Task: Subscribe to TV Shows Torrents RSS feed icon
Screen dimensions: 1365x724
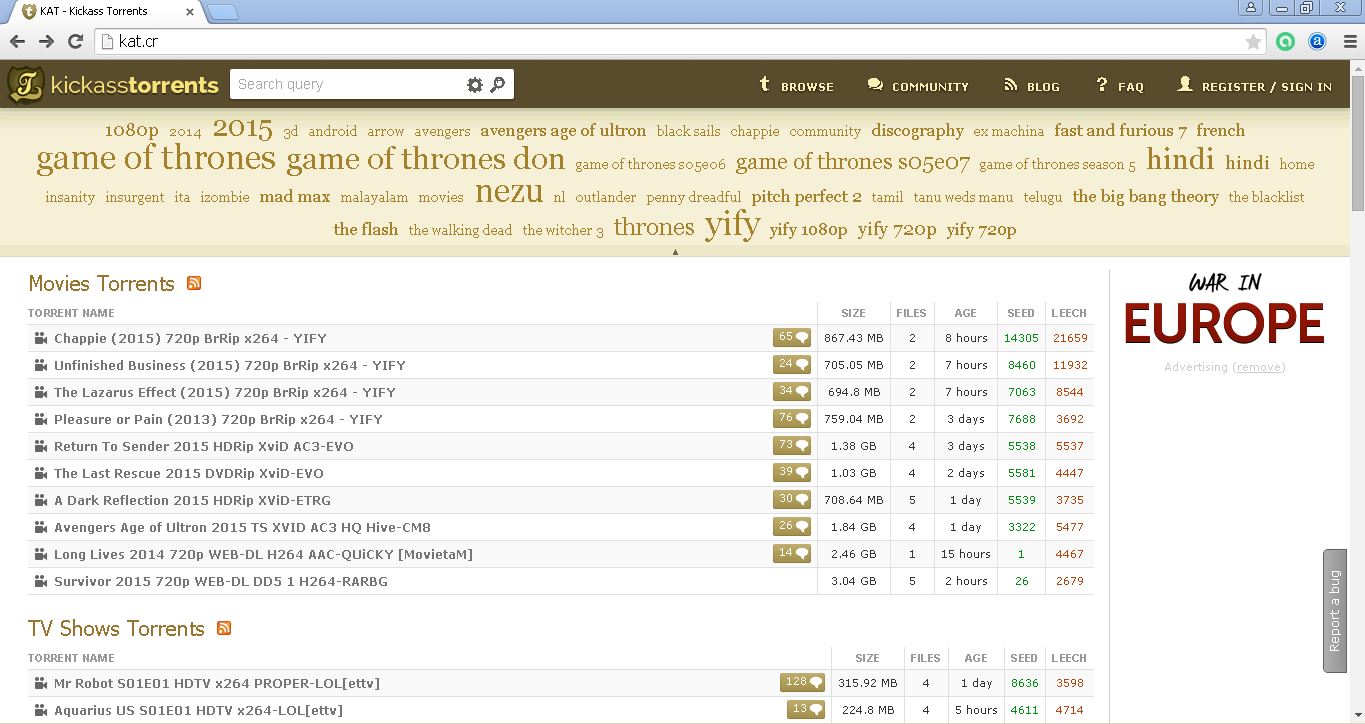Action: (224, 628)
